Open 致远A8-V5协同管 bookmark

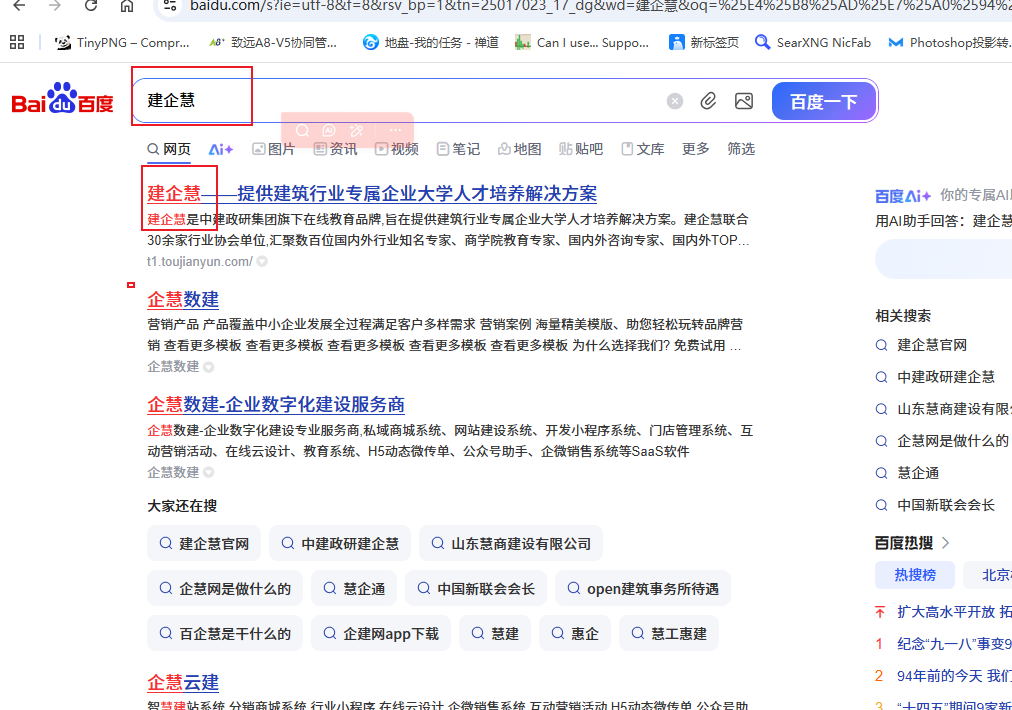coord(274,43)
